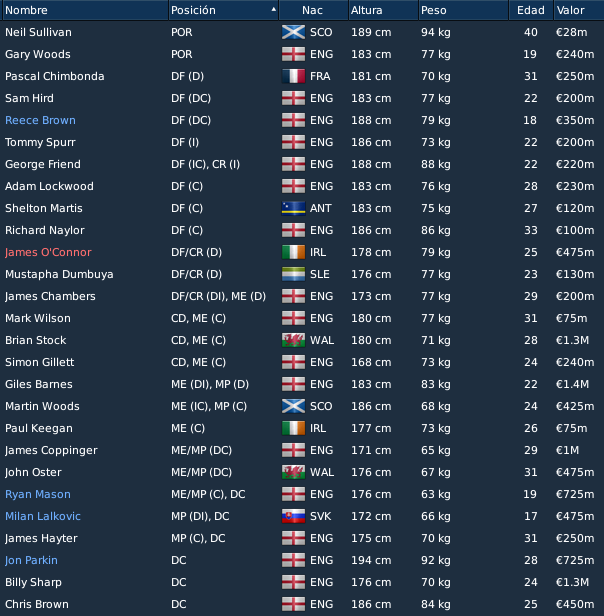Viewport: 604px width, 616px height.
Task: Sort the table by Nombre column
Action: click(86, 10)
